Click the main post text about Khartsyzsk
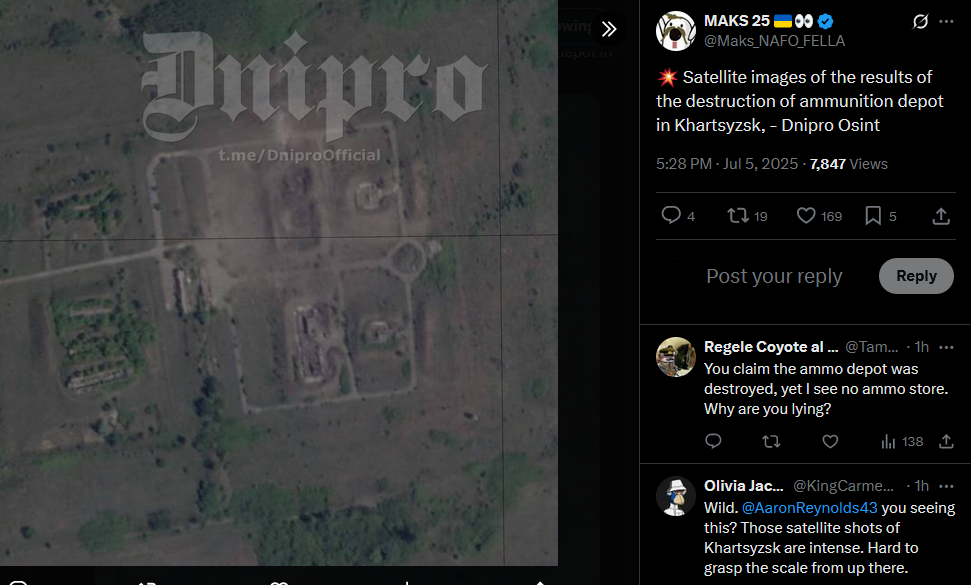Viewport: 971px width, 585px height. (799, 101)
